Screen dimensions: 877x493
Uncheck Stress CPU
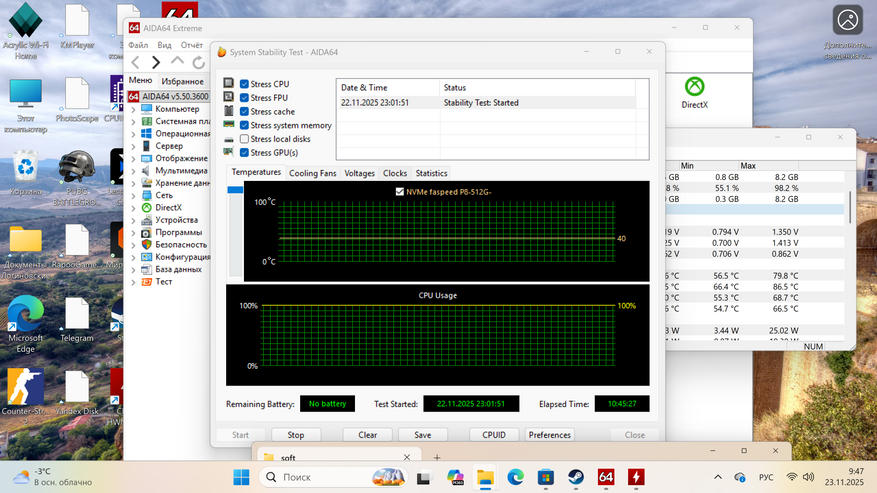point(244,84)
